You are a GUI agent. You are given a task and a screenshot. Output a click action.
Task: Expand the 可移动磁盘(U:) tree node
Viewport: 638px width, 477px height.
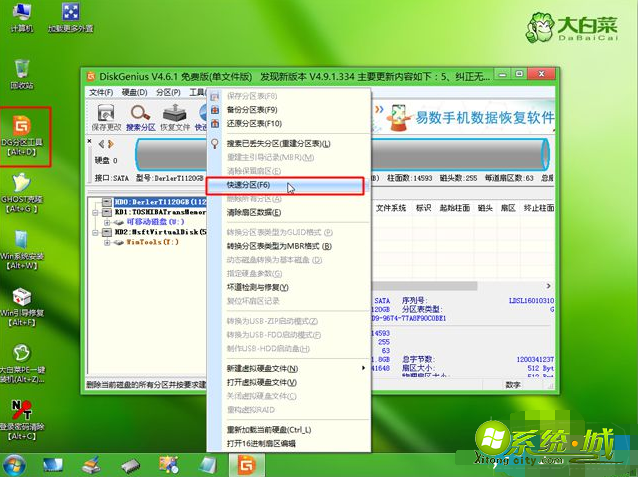107,222
